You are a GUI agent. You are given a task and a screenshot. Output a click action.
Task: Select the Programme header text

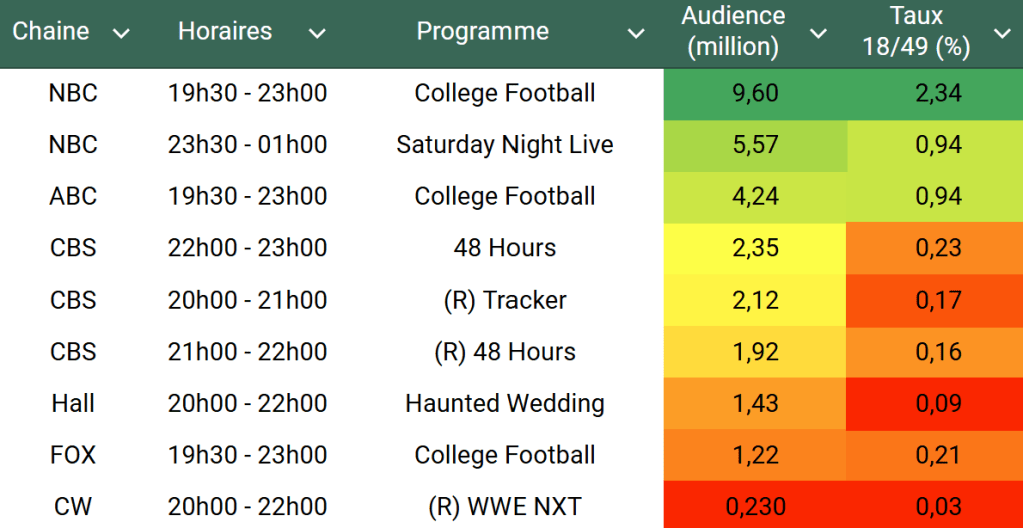click(482, 32)
